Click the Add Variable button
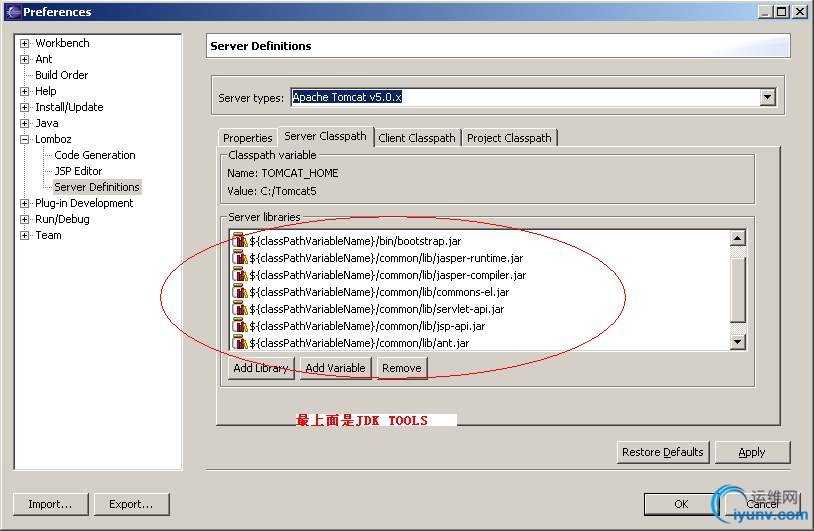The height and width of the screenshot is (531, 814). (335, 368)
